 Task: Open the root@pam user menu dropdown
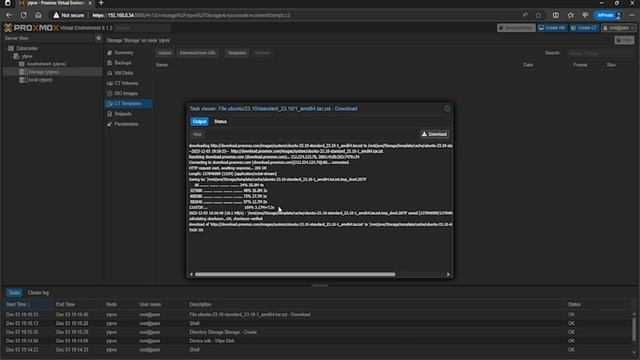(618, 28)
